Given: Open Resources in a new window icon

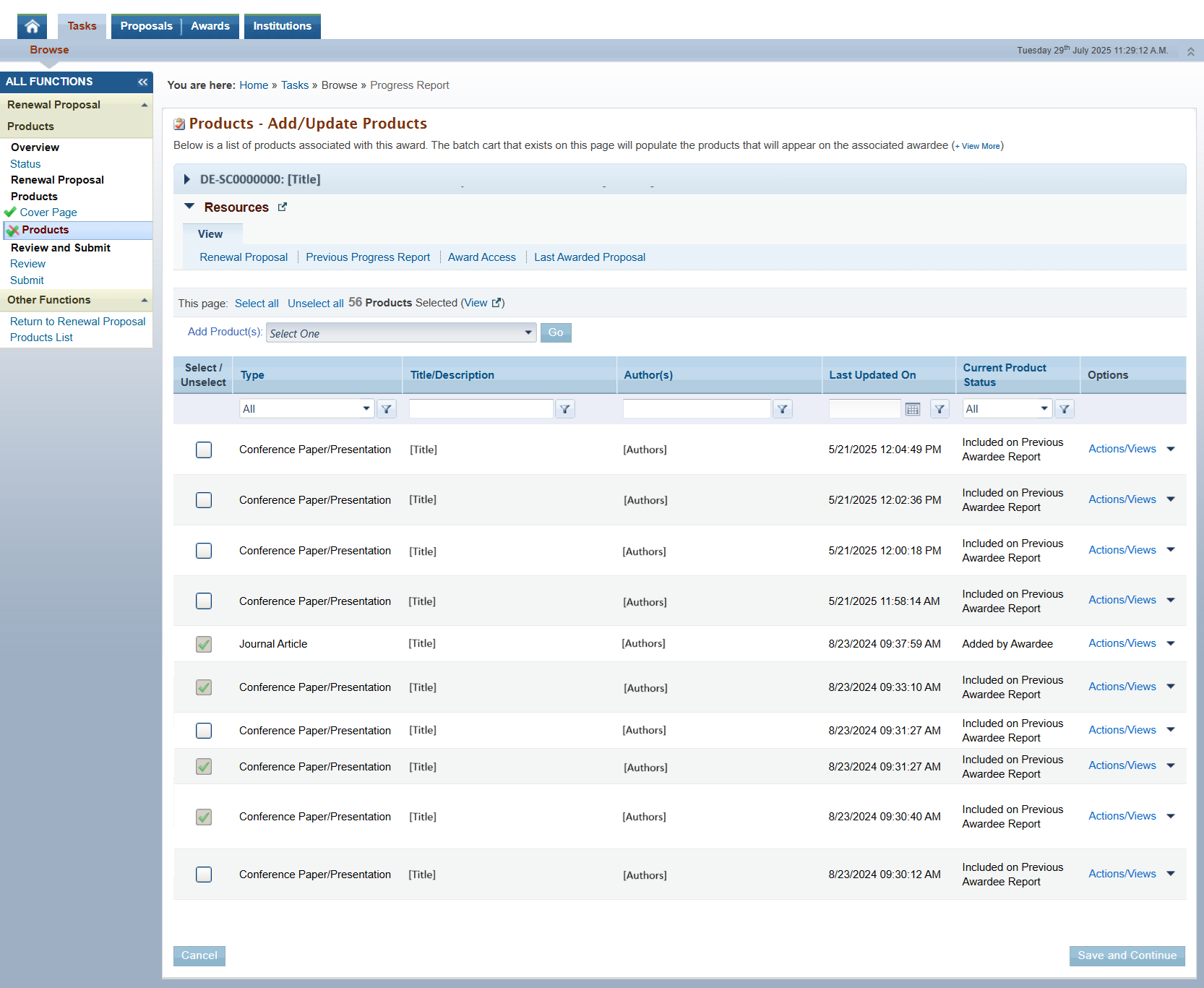Looking at the screenshot, I should pos(283,207).
